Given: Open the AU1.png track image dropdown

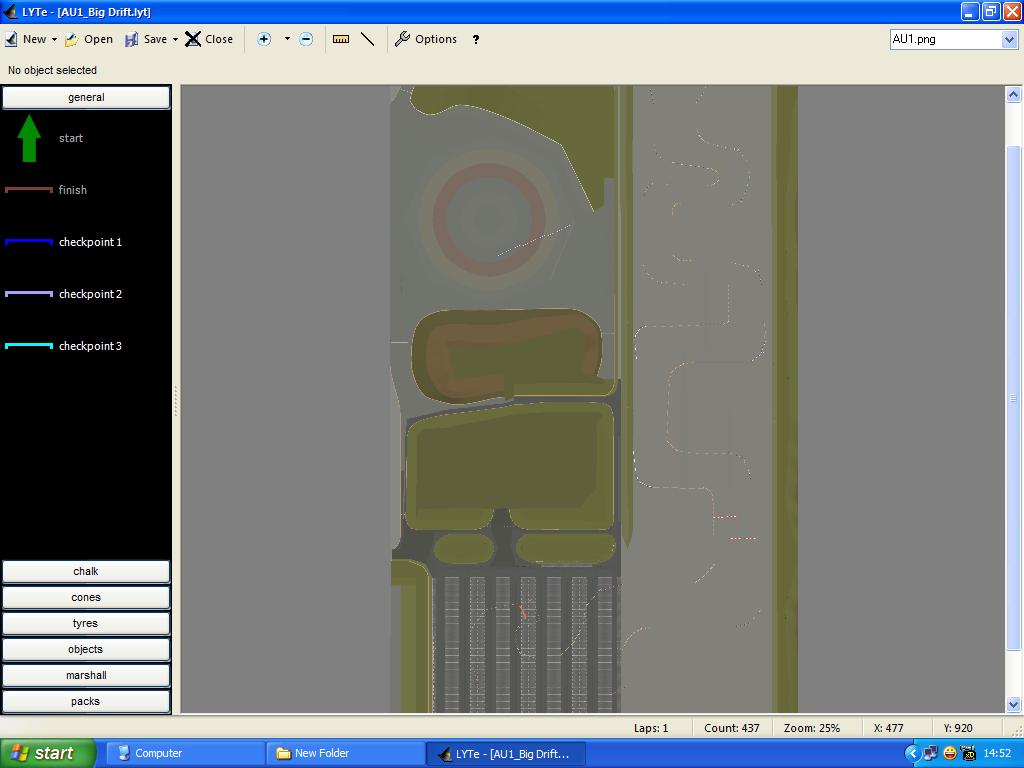Looking at the screenshot, I should coord(1009,39).
